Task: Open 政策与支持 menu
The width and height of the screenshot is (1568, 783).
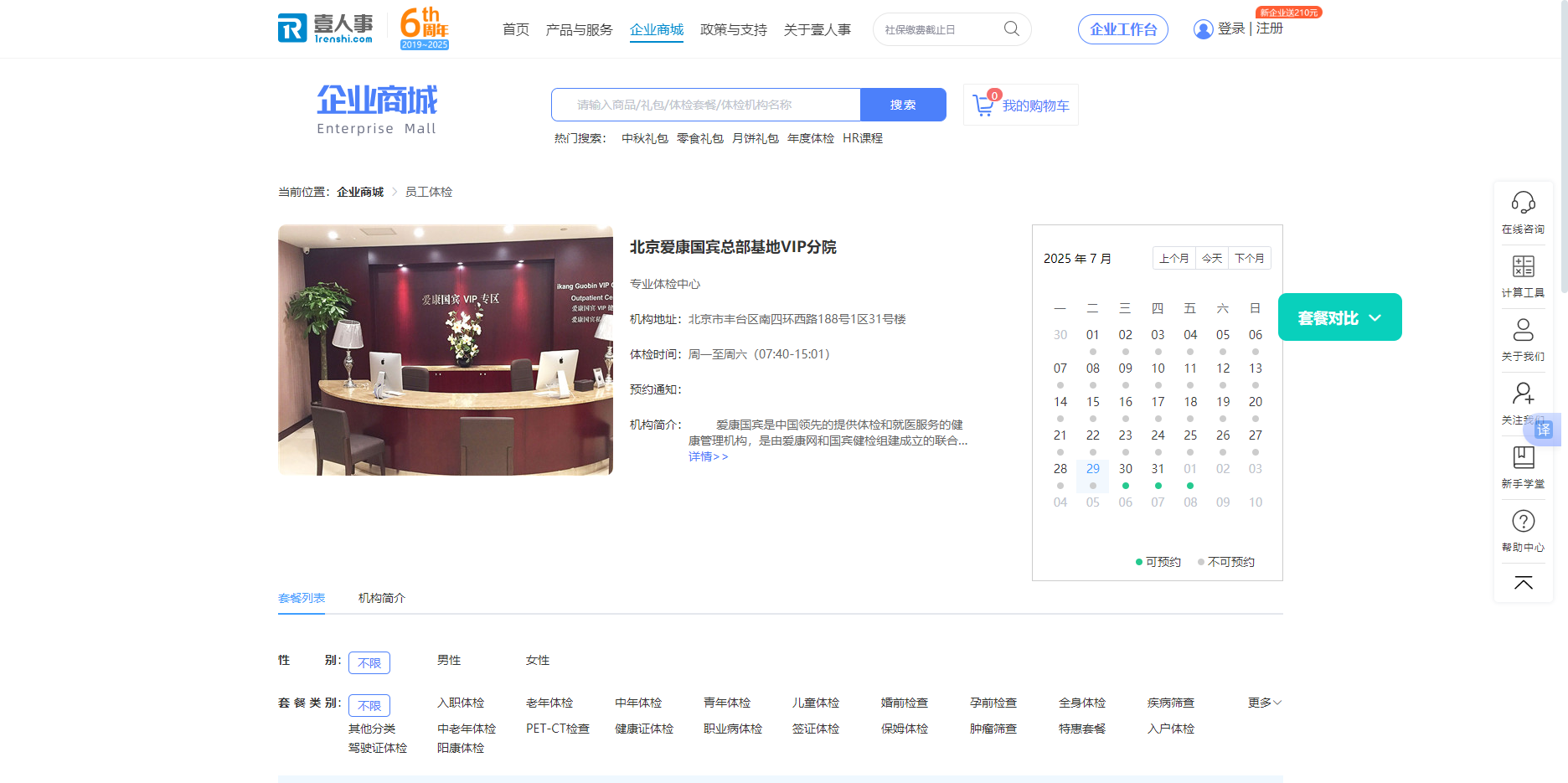Action: [x=734, y=30]
